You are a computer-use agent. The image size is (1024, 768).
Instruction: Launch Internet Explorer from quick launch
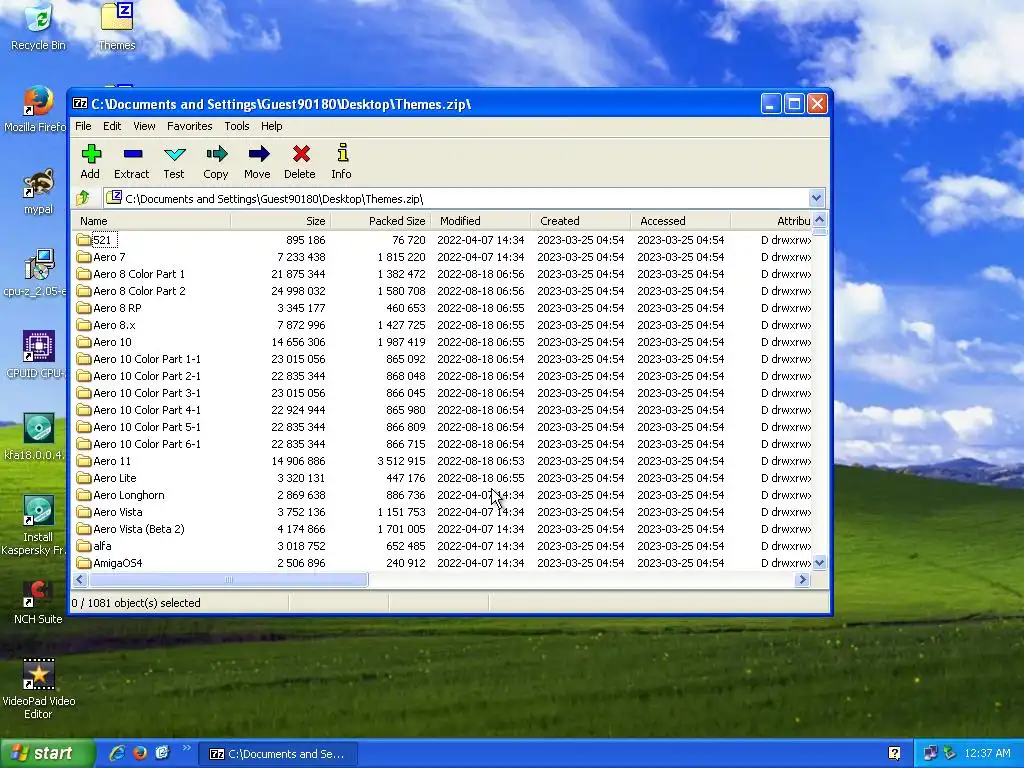(117, 753)
